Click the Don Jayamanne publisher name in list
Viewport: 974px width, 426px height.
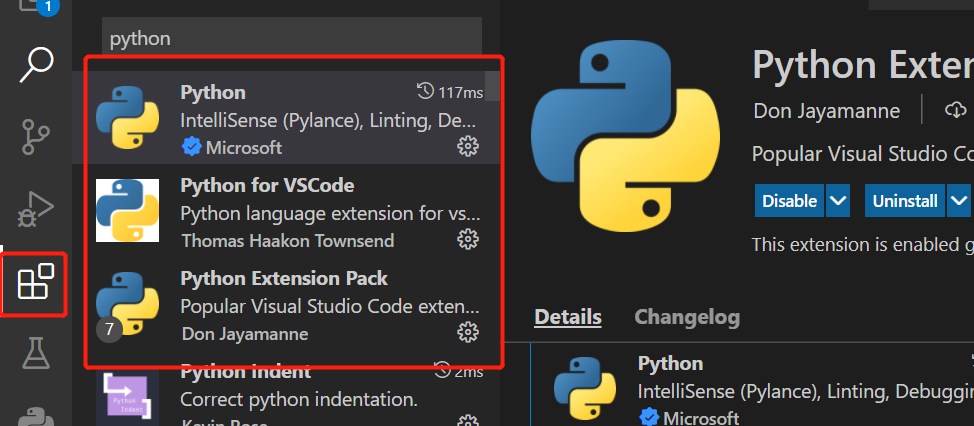245,333
